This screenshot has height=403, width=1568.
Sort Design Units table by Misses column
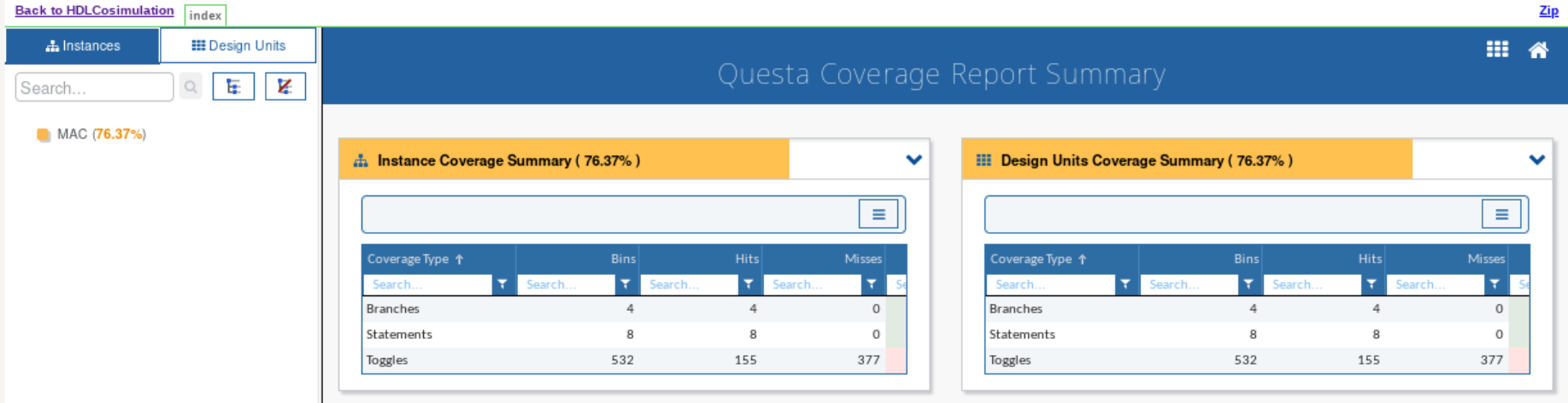1446,259
